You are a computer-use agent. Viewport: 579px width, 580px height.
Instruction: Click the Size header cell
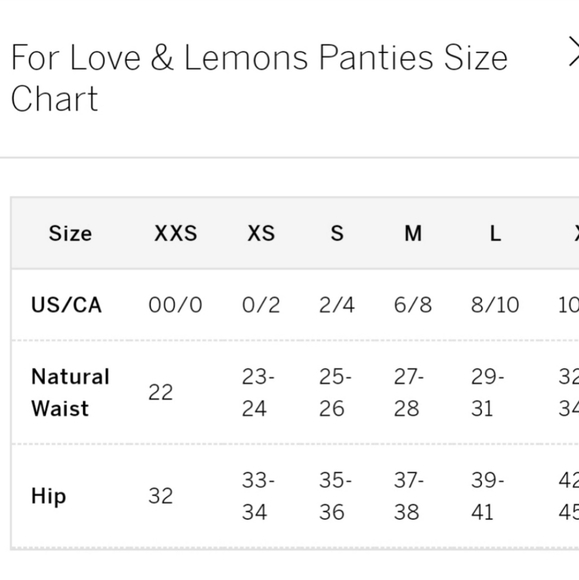point(70,233)
